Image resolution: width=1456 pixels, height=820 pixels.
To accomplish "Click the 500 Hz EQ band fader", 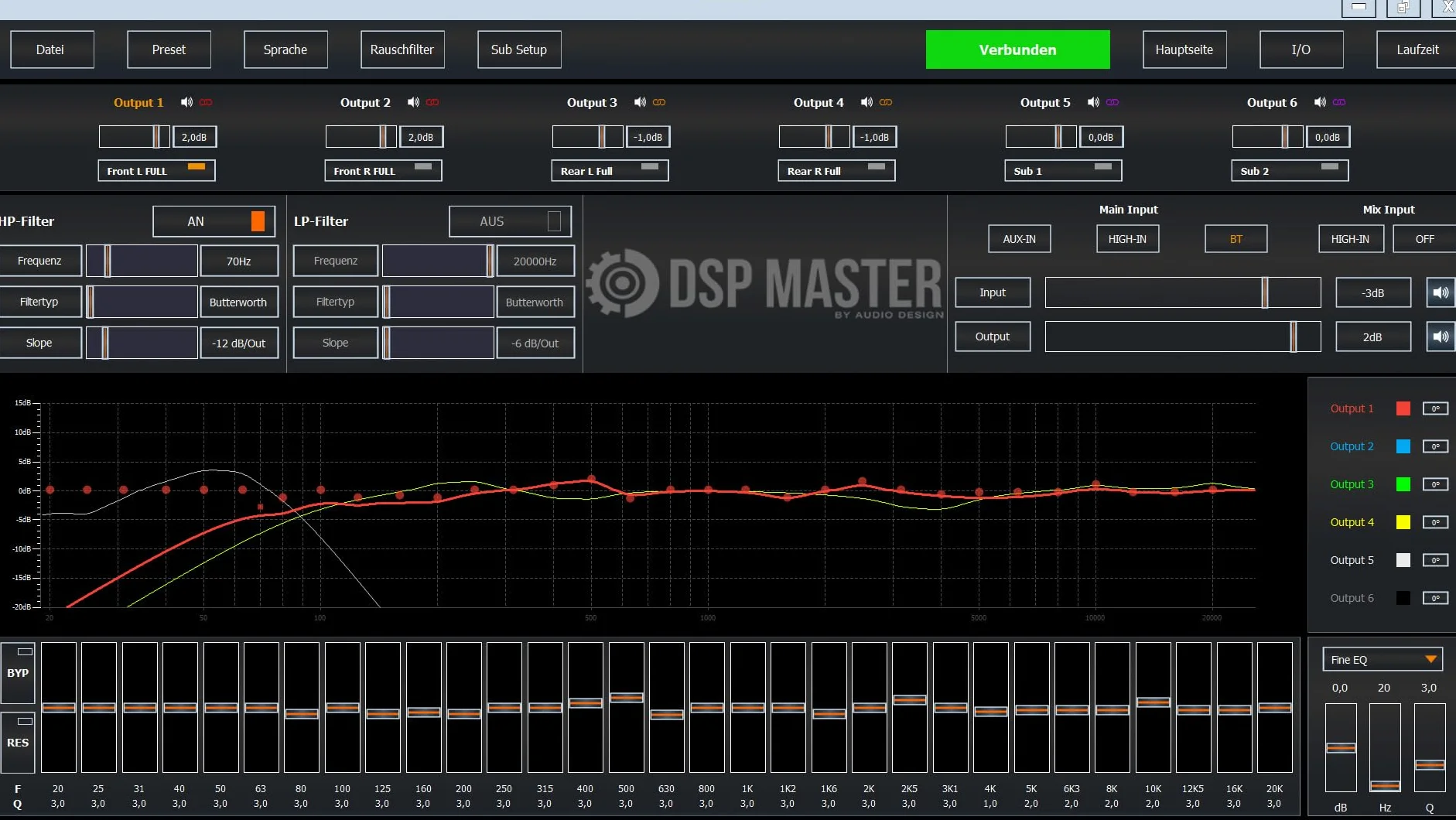I will [x=626, y=707].
